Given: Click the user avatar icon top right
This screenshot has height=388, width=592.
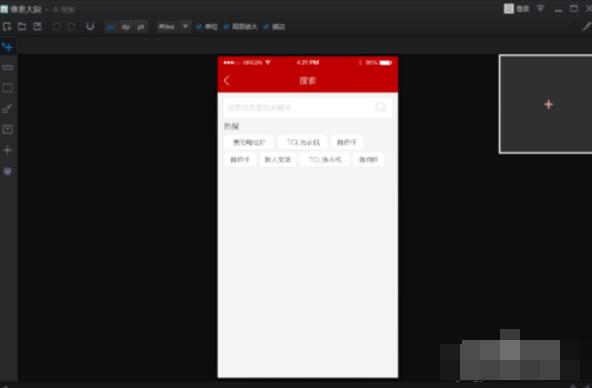Looking at the screenshot, I should pyautogui.click(x=509, y=8).
